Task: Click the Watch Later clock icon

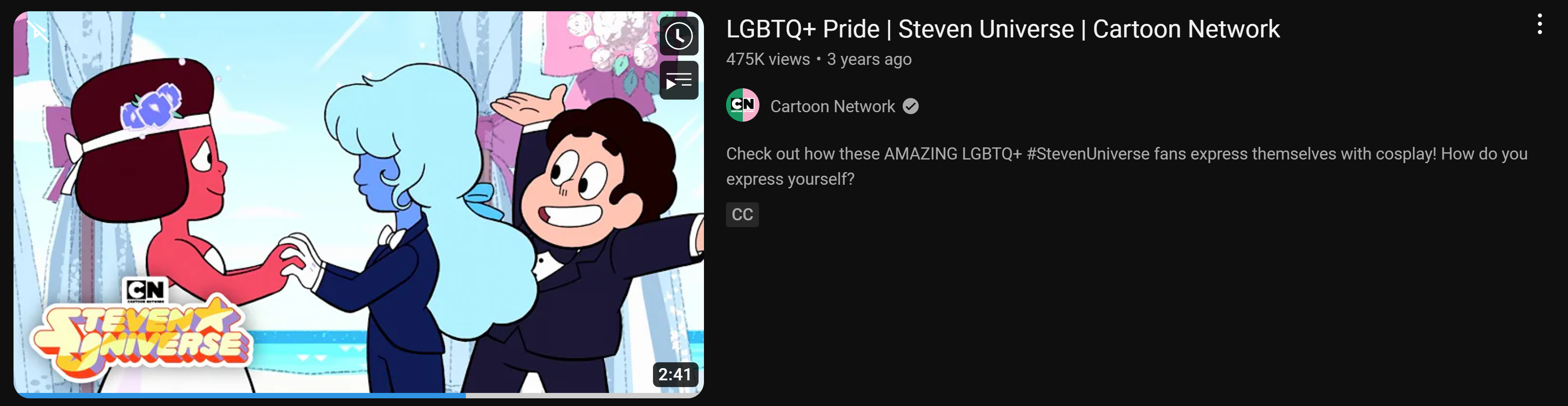Action: coord(679,36)
